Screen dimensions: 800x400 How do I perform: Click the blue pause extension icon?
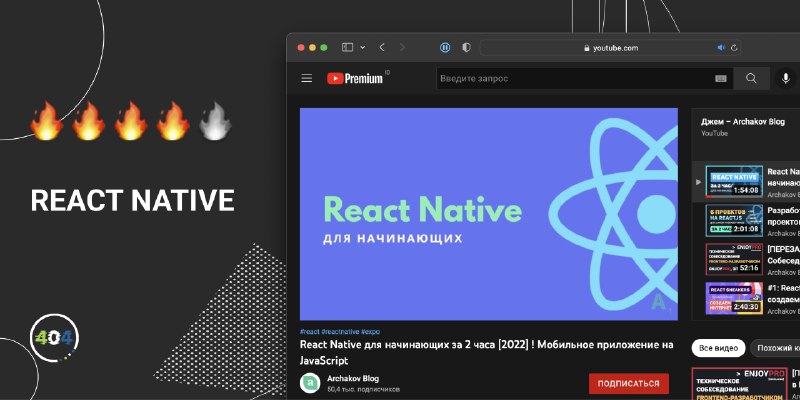coord(445,47)
